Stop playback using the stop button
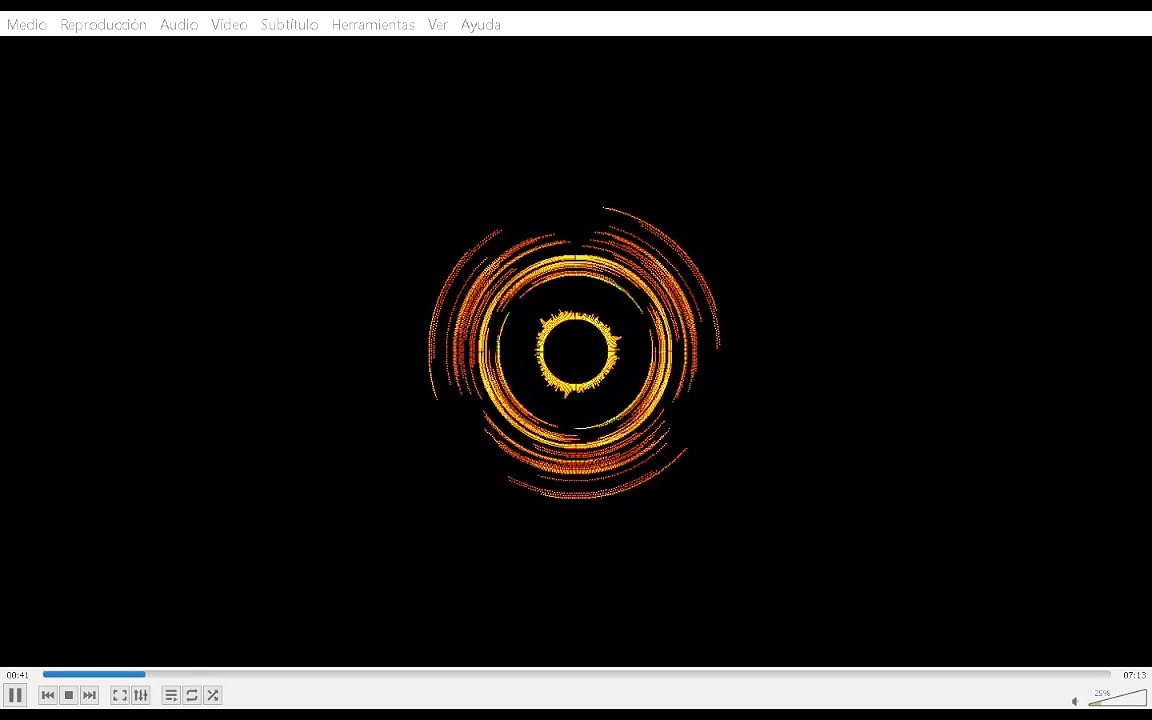Image resolution: width=1152 pixels, height=720 pixels. (68, 695)
